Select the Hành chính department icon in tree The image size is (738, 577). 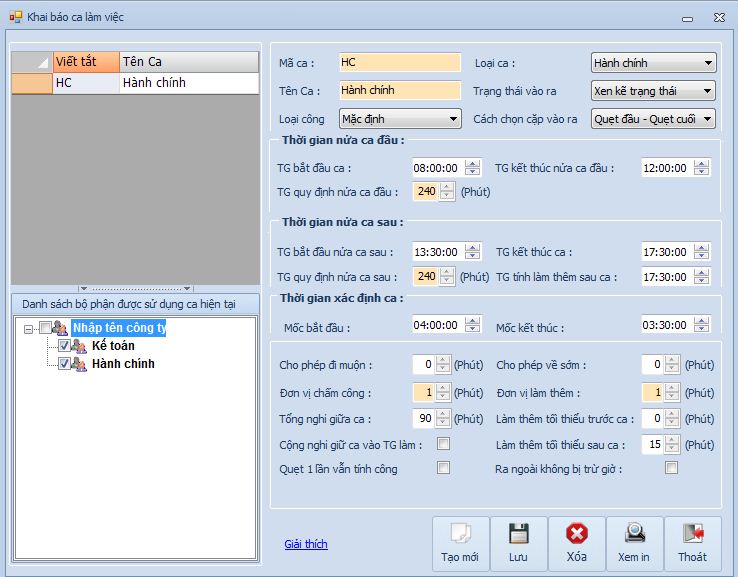(79, 365)
